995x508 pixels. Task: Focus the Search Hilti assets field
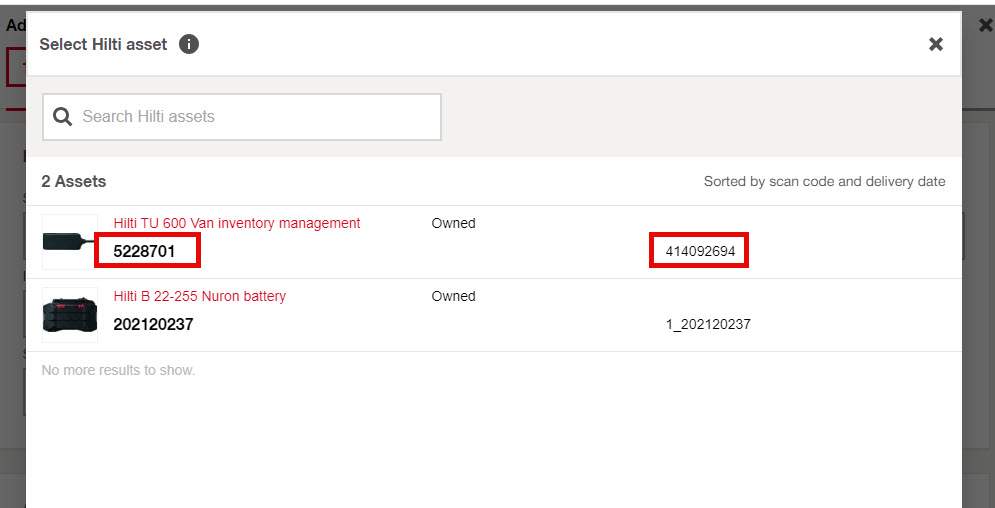(257, 117)
